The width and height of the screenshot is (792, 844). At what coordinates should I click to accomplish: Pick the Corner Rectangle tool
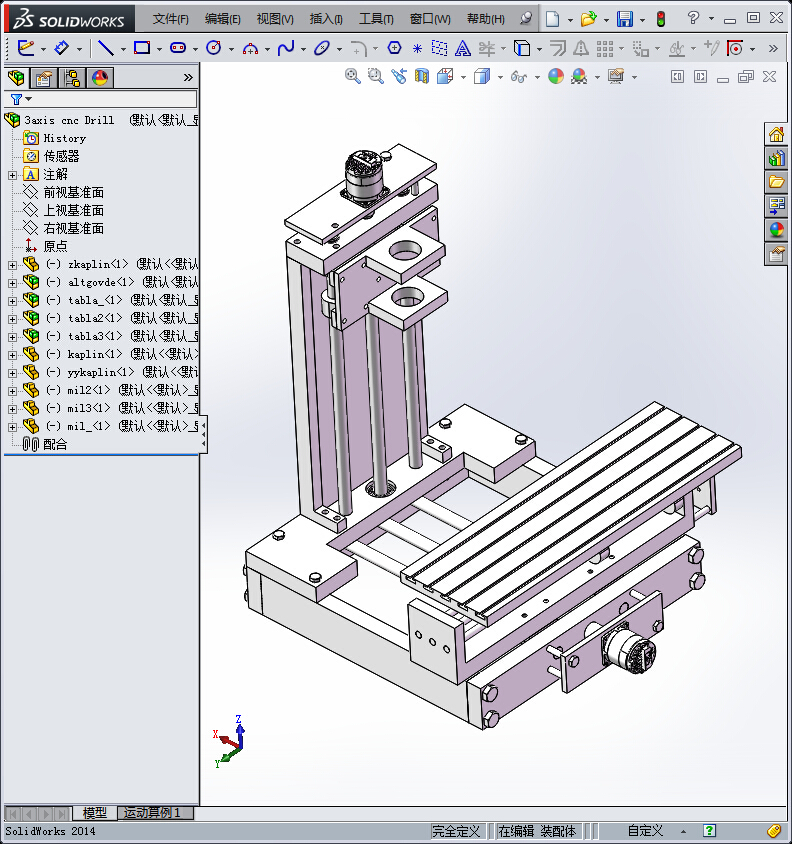[x=142, y=48]
